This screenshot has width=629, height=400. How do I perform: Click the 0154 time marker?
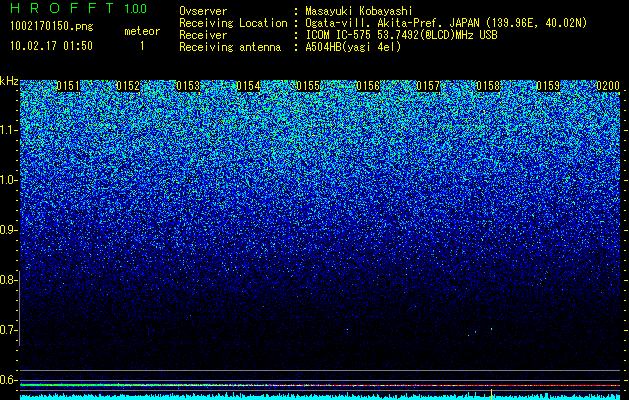(x=248, y=86)
